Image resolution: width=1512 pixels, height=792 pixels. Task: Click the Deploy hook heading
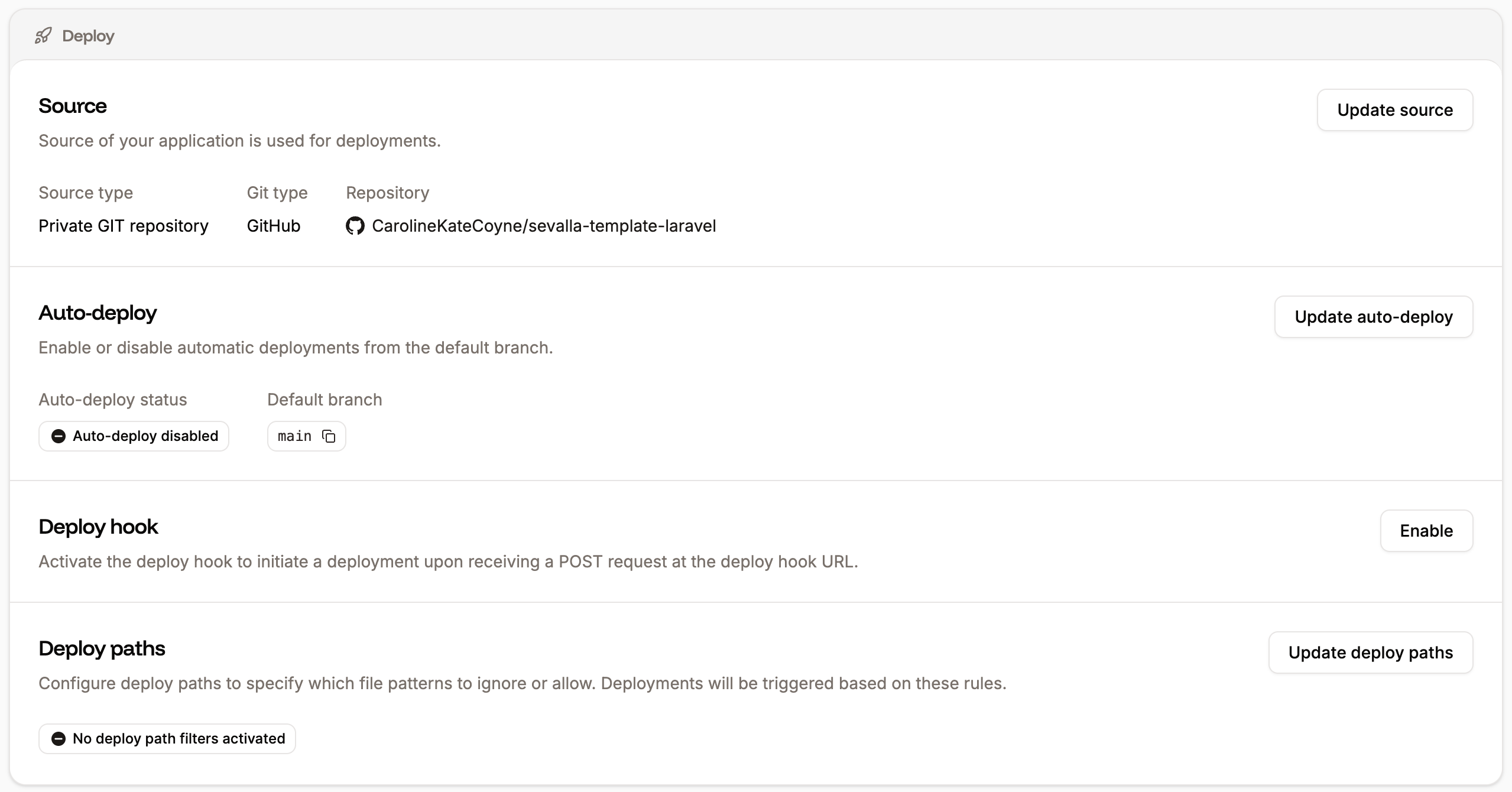click(98, 526)
